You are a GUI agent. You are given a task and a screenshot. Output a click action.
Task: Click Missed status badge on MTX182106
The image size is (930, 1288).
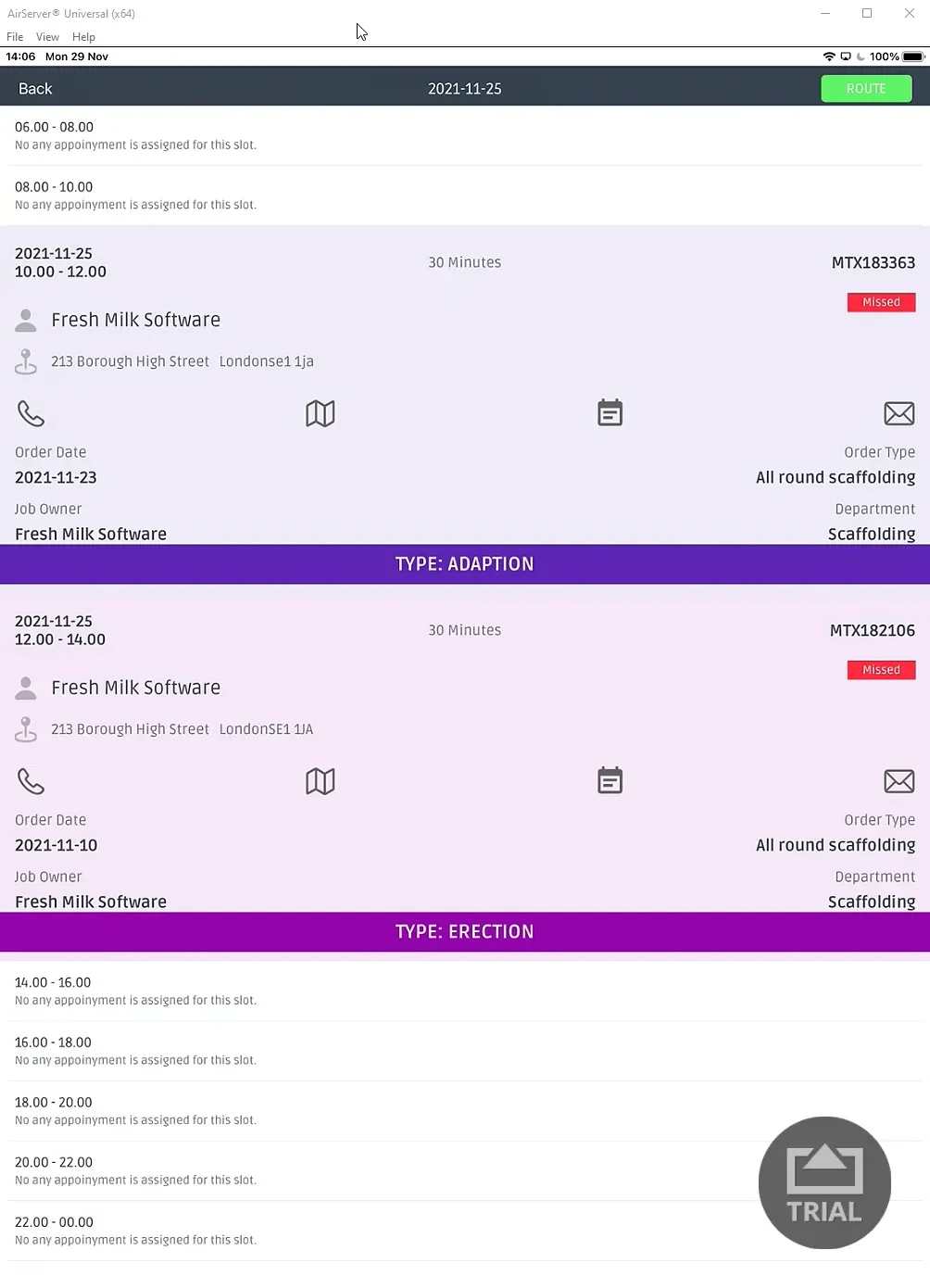[880, 670]
